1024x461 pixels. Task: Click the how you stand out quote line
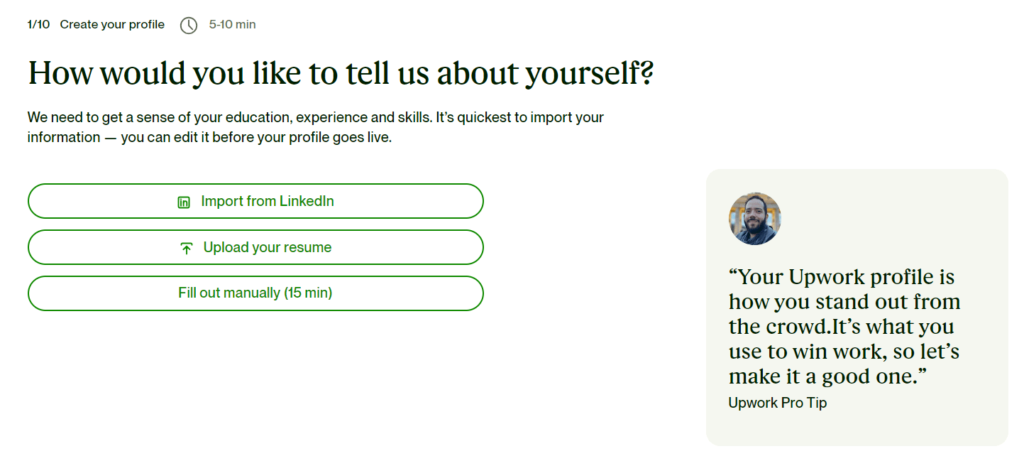pyautogui.click(x=844, y=302)
